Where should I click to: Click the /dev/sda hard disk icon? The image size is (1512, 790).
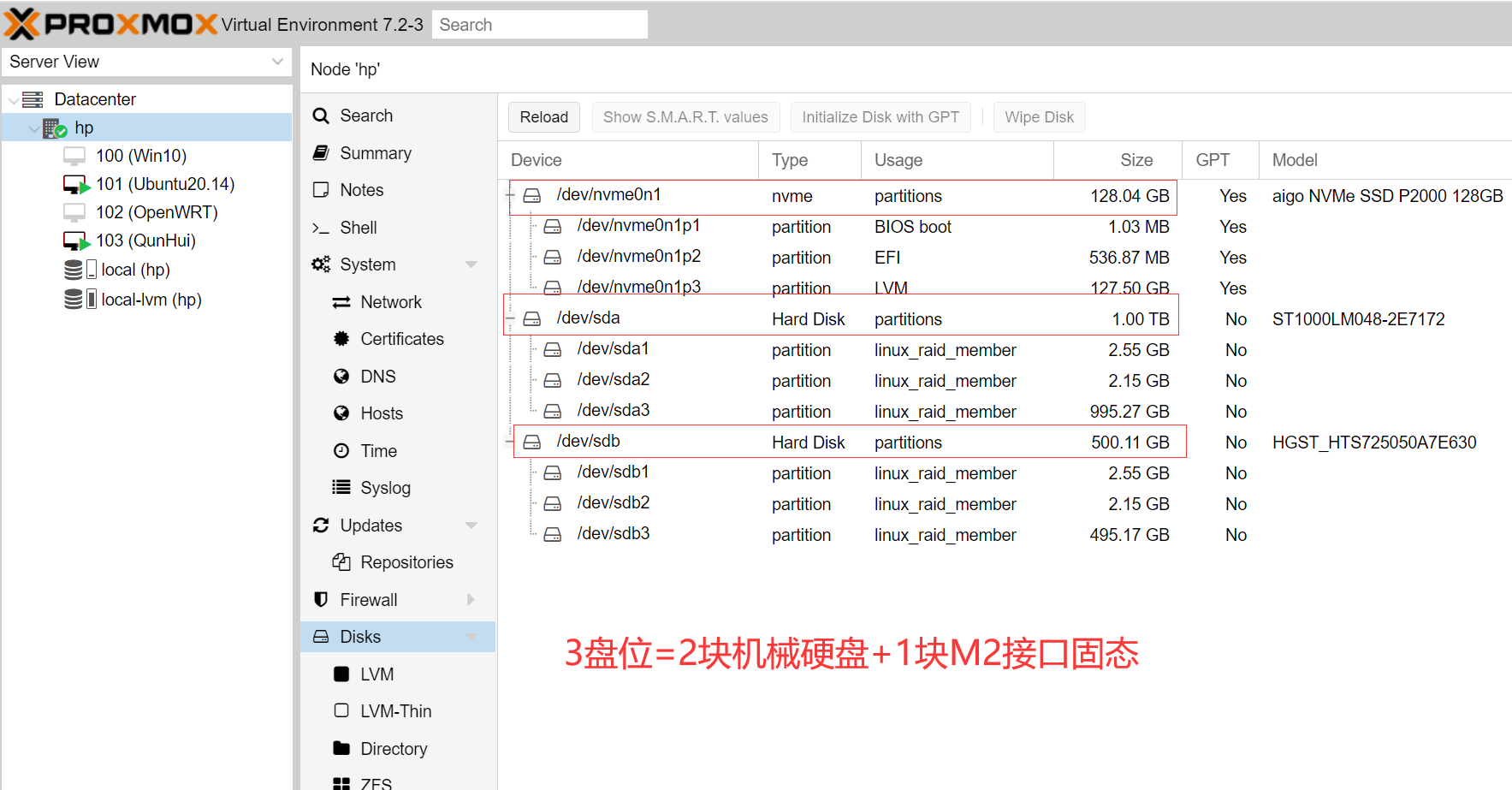pos(532,318)
